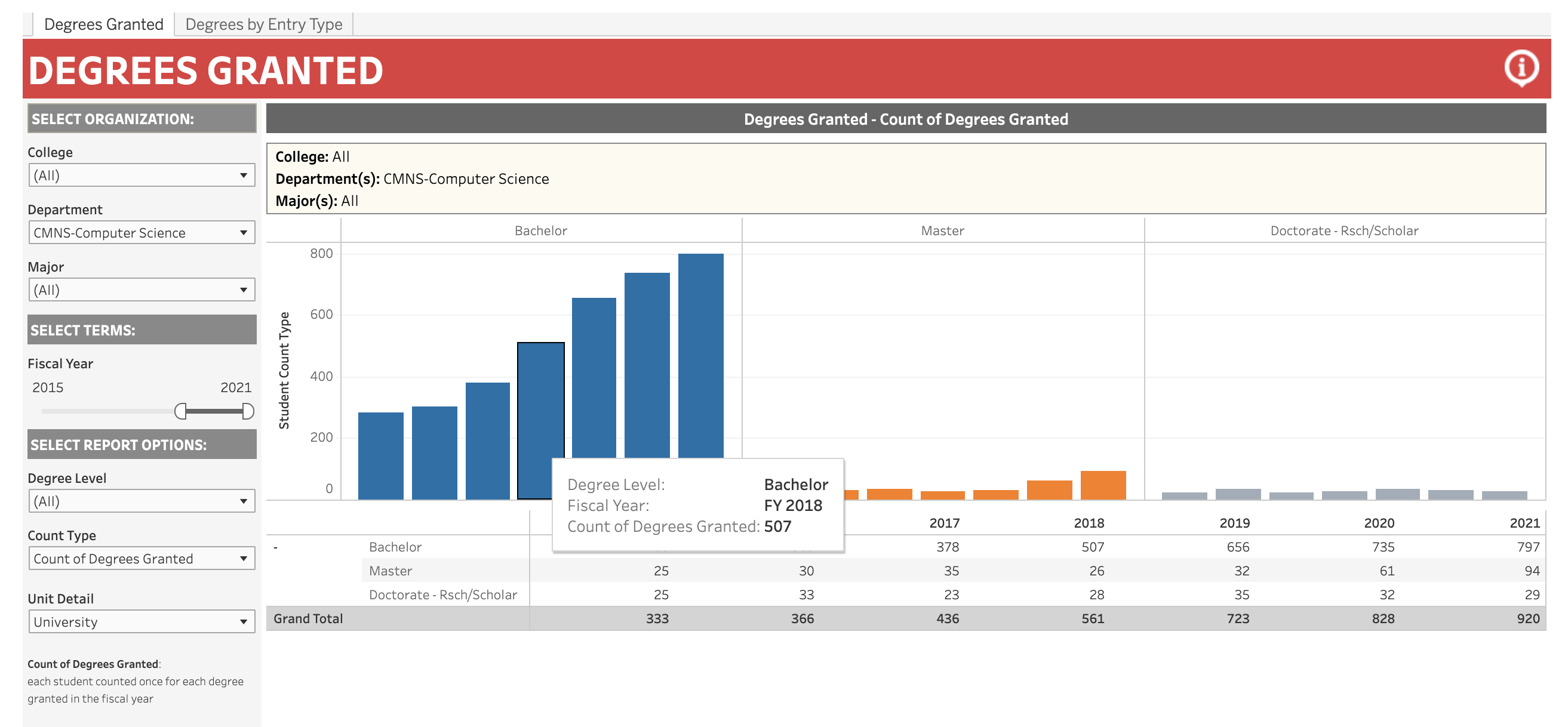Click the first gray Doctorate bar
The height and width of the screenshot is (727, 1568).
1184,495
